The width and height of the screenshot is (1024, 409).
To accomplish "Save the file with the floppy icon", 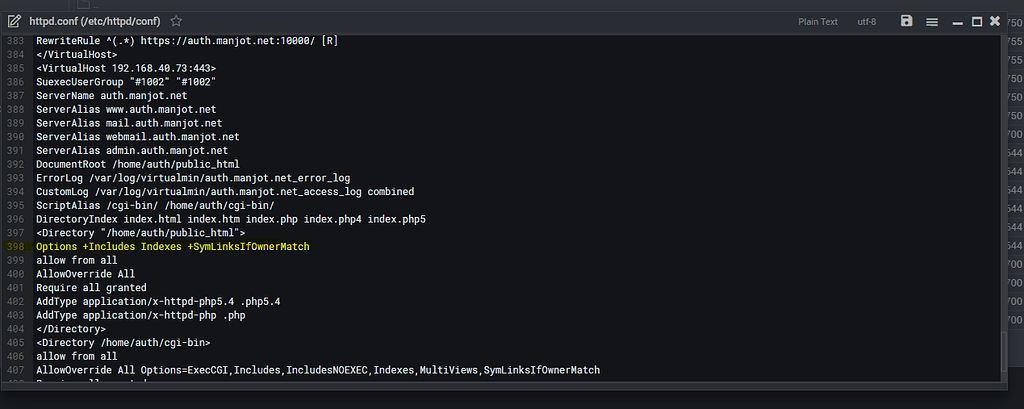I will pos(906,21).
